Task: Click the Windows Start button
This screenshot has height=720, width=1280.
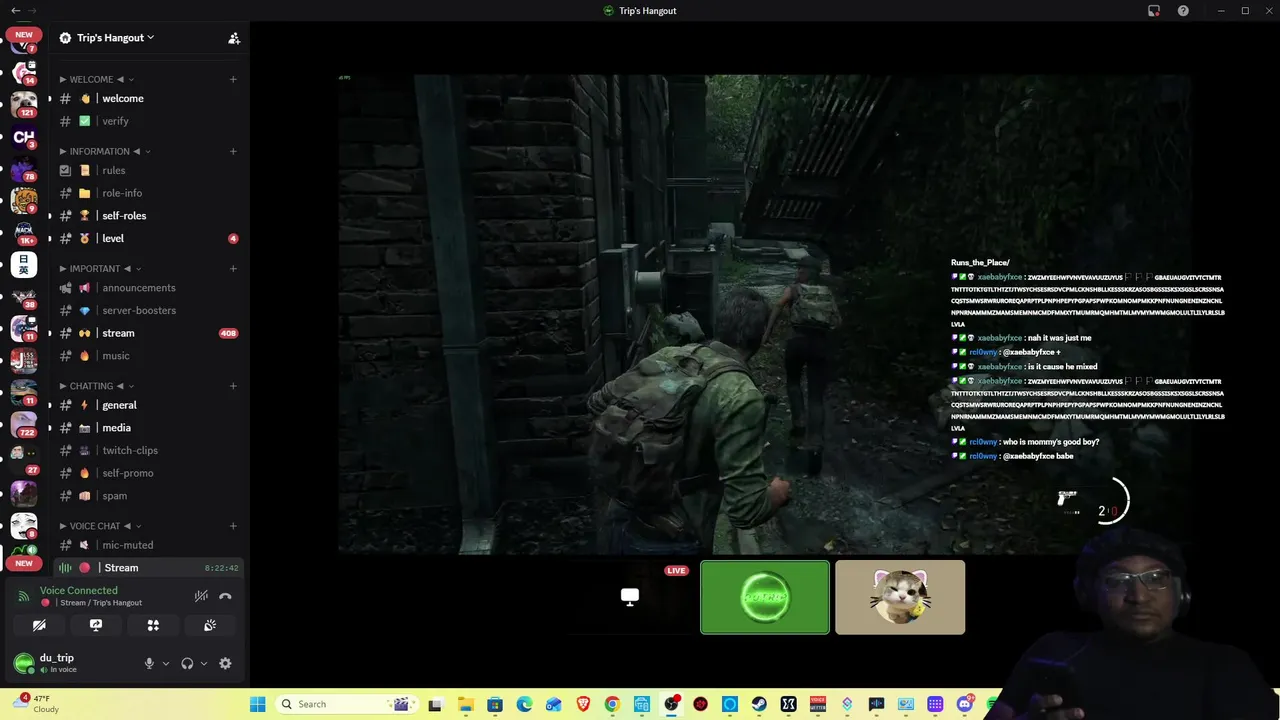Action: point(257,704)
